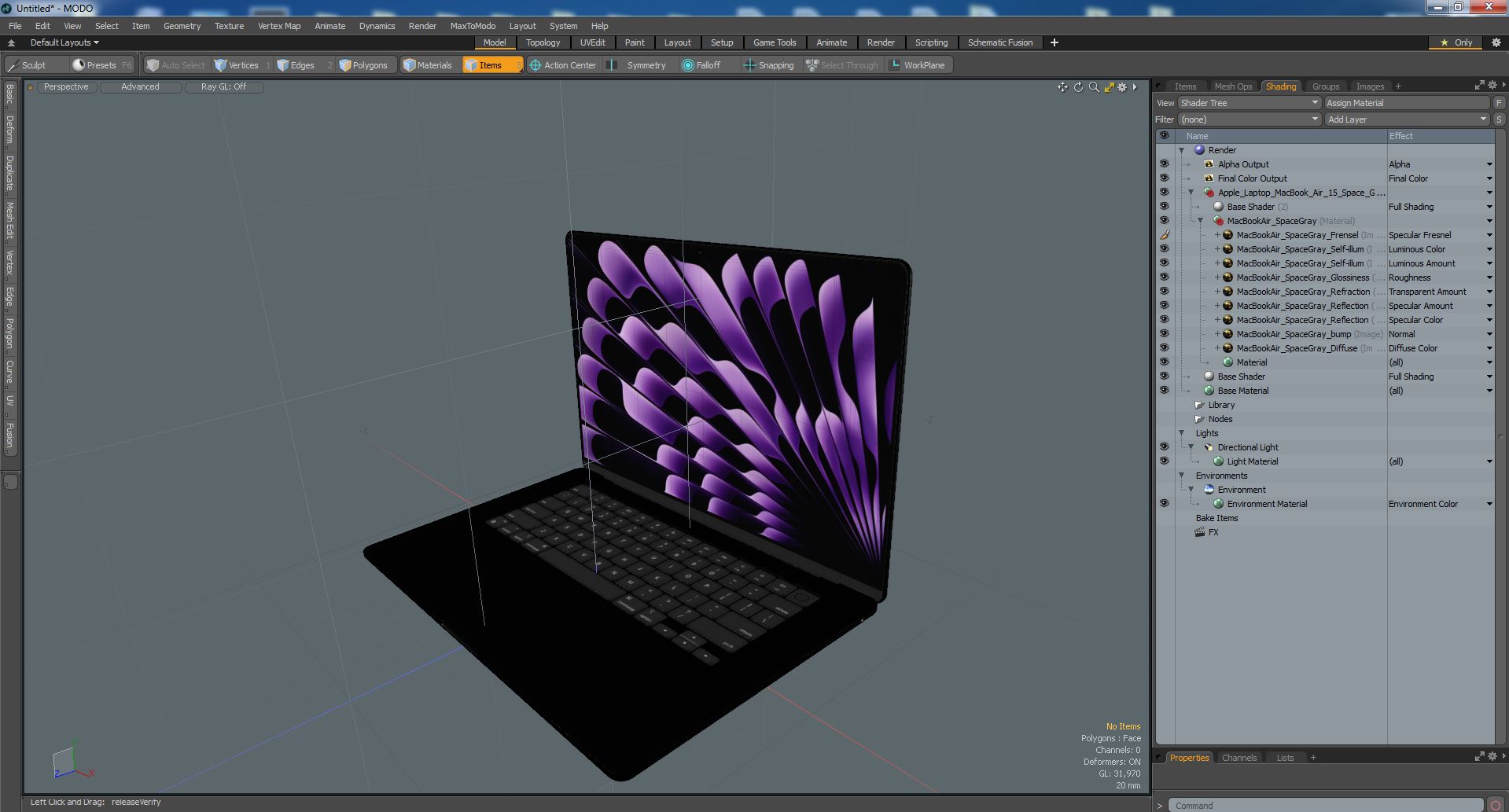Click the layout settings gear in the top right

tap(1496, 42)
